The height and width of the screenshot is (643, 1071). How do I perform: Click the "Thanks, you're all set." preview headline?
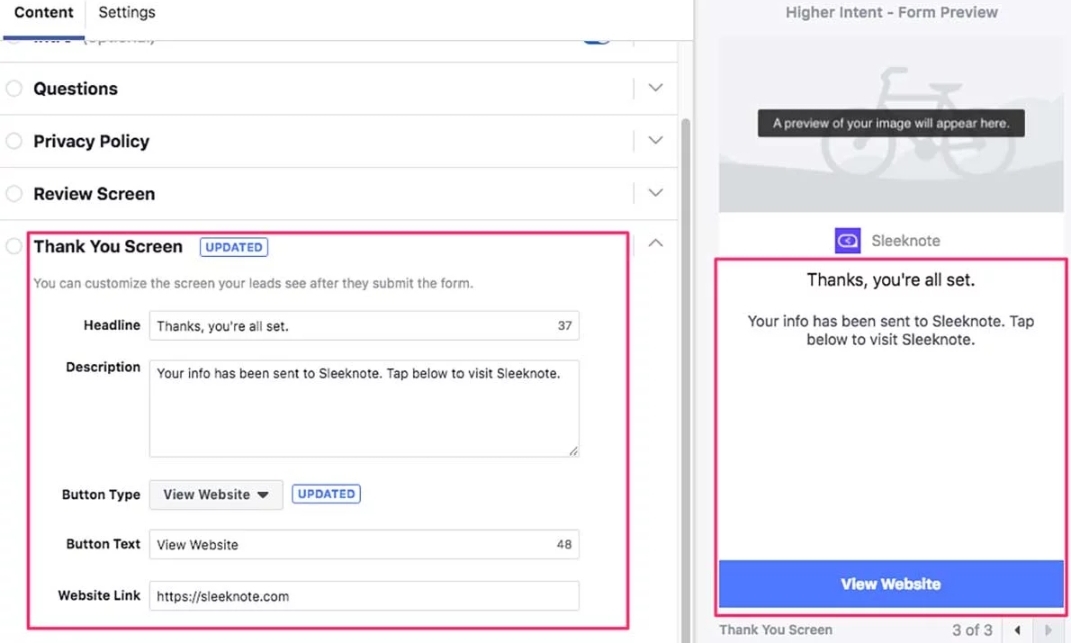[x=891, y=280]
